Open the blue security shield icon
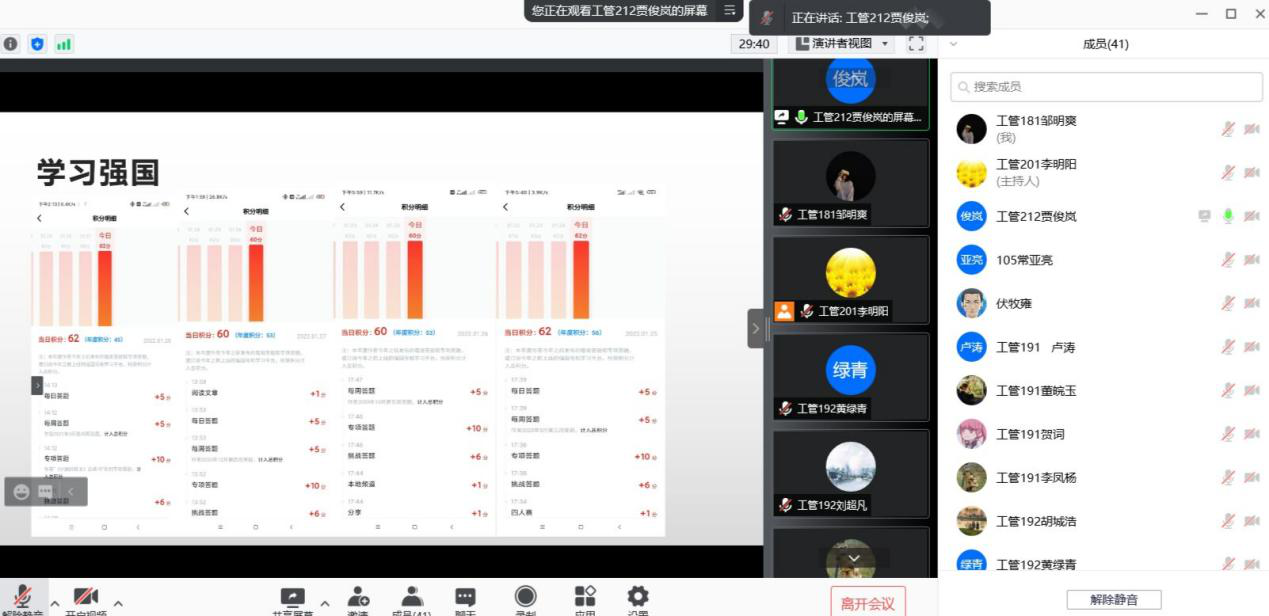 click(x=37, y=44)
